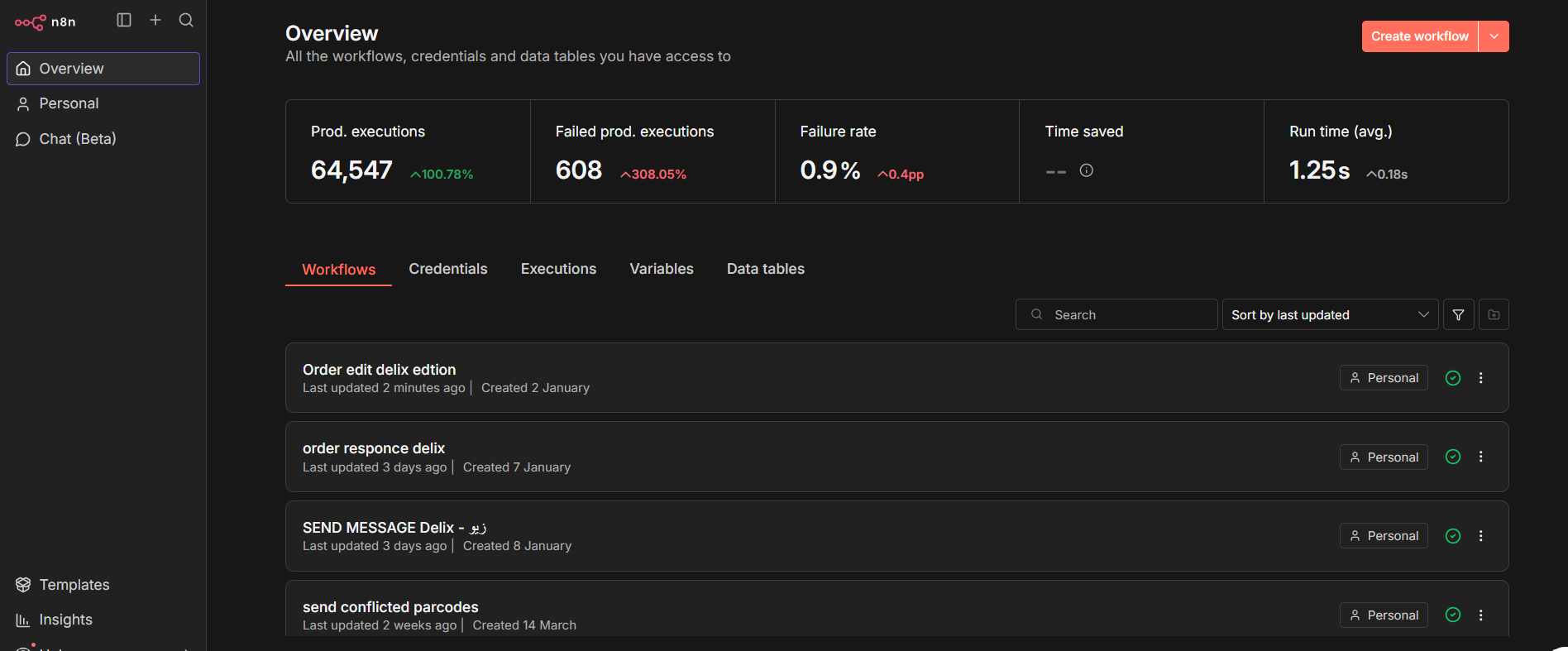Click the workflow Search field
Screen dimensions: 1568x651
1116,314
